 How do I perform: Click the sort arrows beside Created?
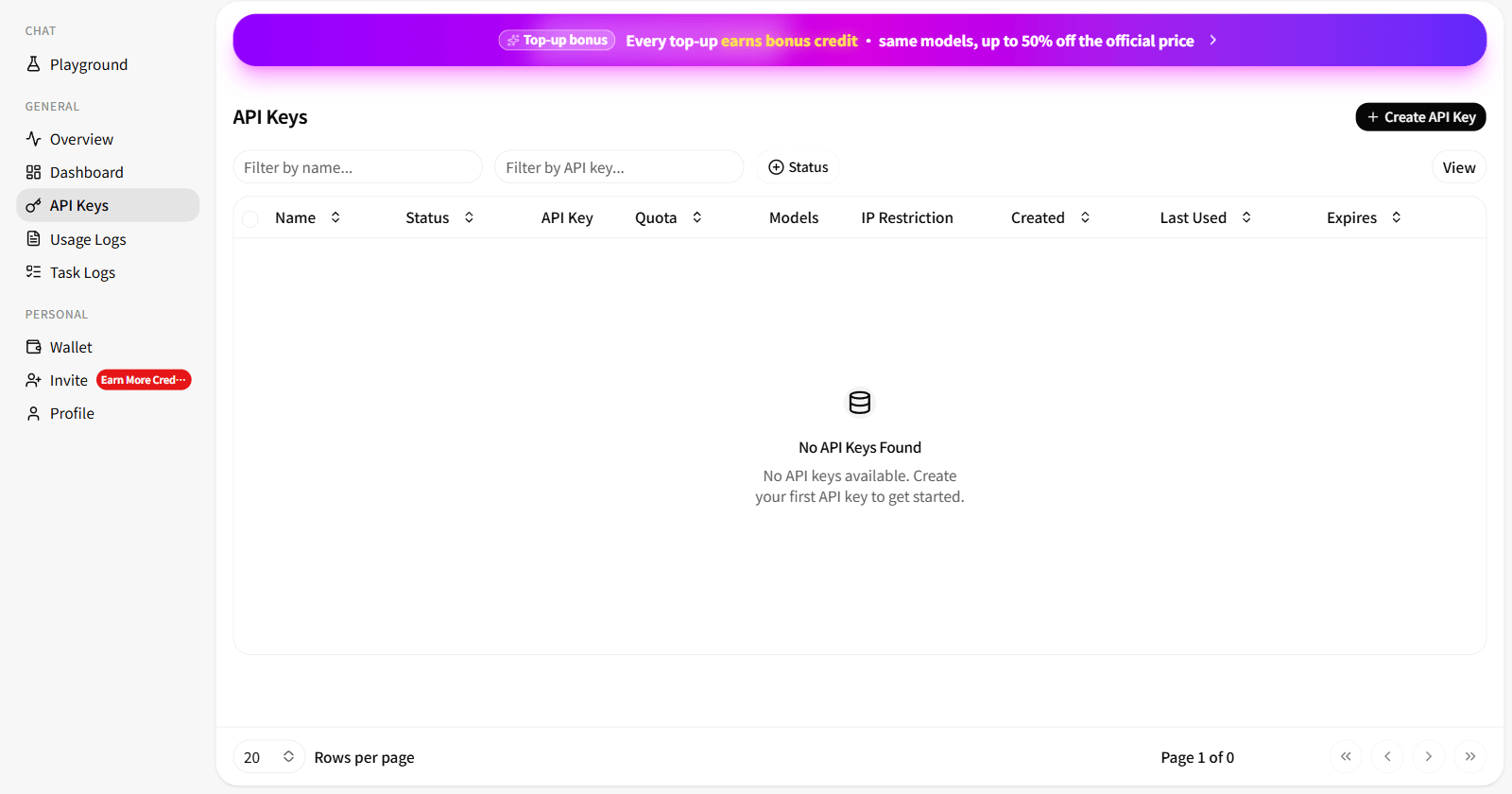coord(1085,217)
